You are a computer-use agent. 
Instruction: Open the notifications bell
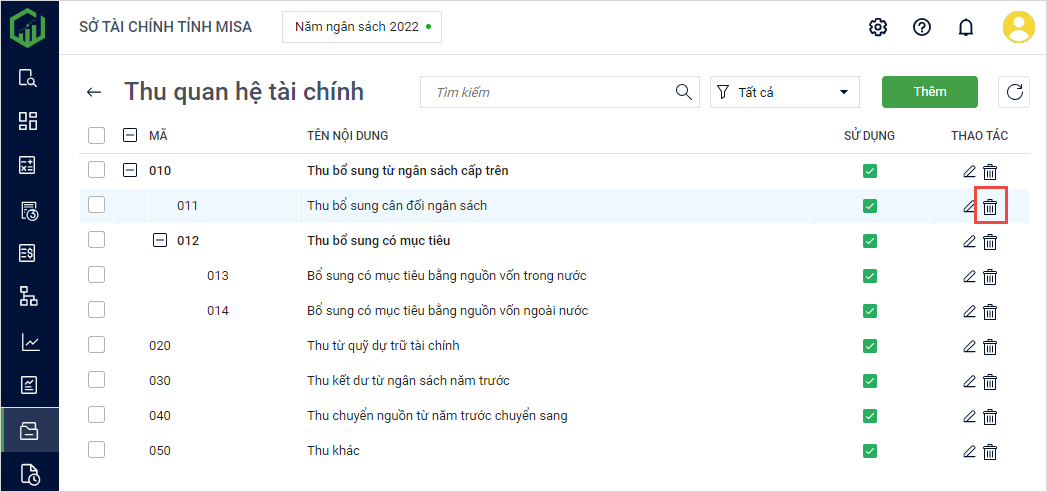tap(965, 27)
